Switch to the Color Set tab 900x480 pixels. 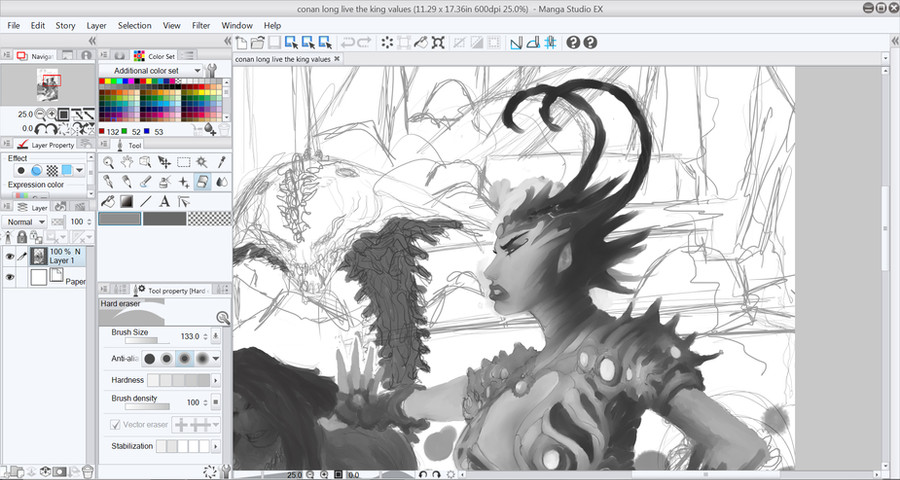[x=154, y=56]
